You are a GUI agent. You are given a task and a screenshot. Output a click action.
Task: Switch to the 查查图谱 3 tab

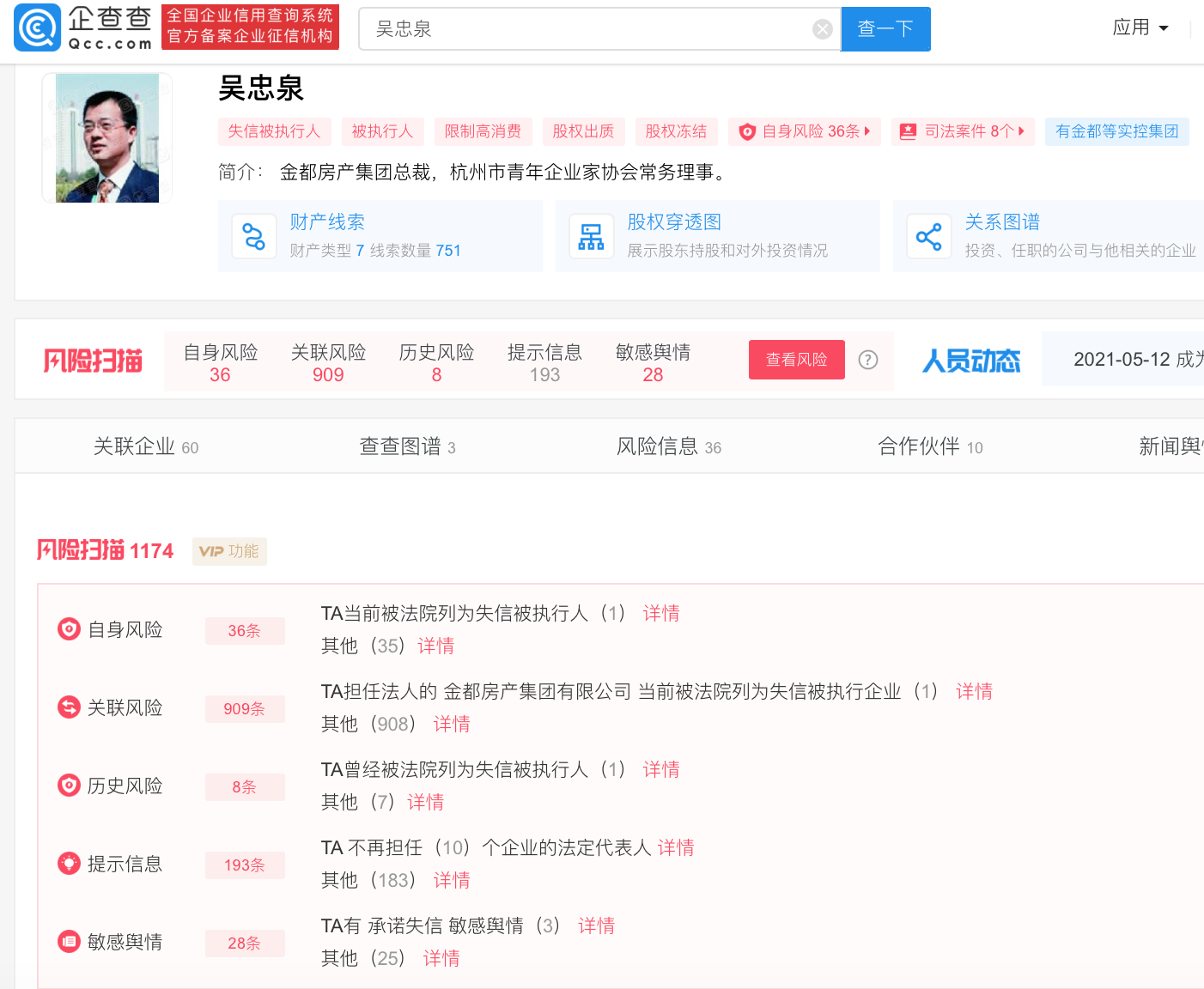(x=407, y=446)
